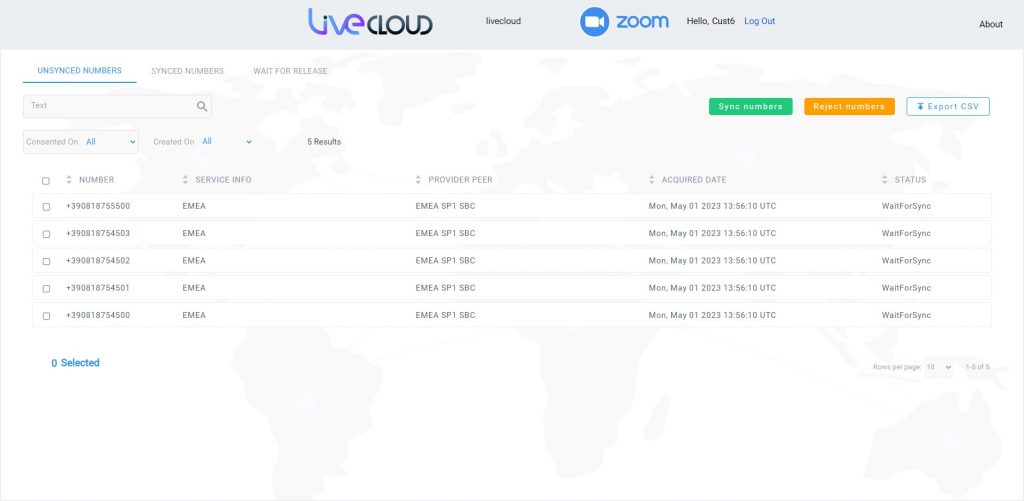Click the orange Reject numbers button

849,106
